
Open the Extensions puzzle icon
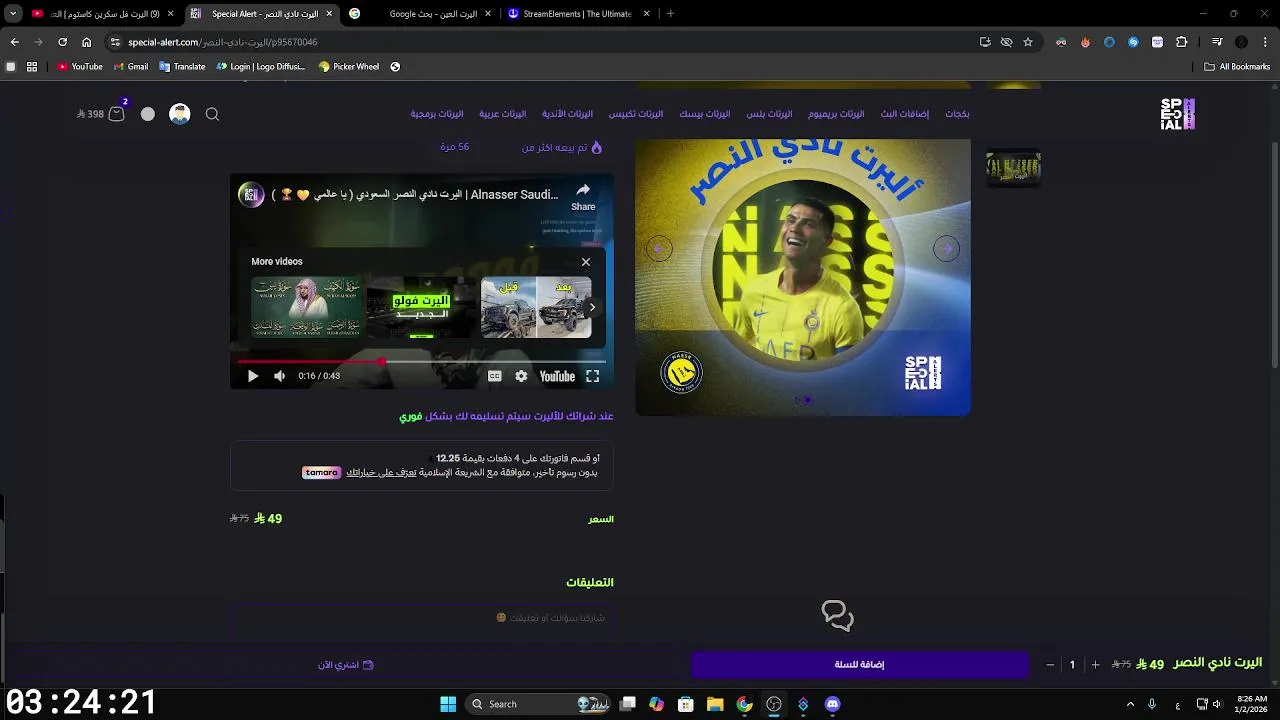tap(1181, 42)
